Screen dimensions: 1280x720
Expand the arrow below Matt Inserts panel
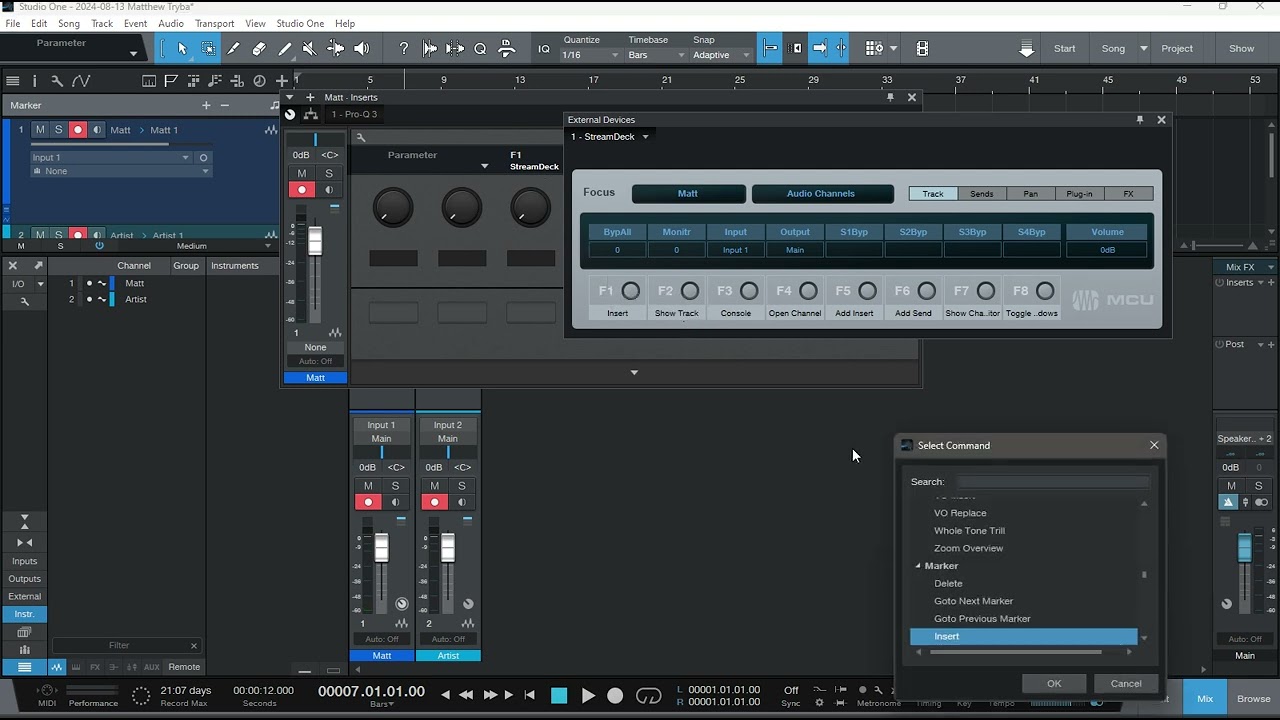[634, 372]
